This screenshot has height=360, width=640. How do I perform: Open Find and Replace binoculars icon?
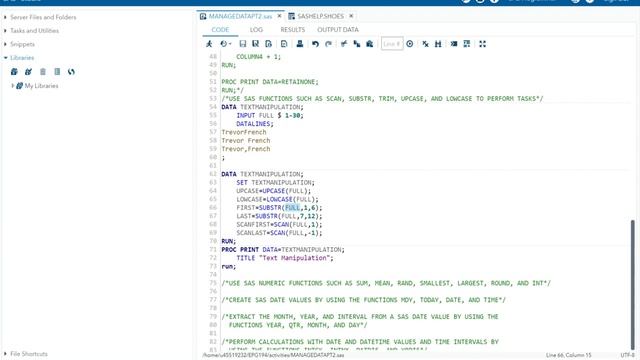pyautogui.click(x=438, y=44)
